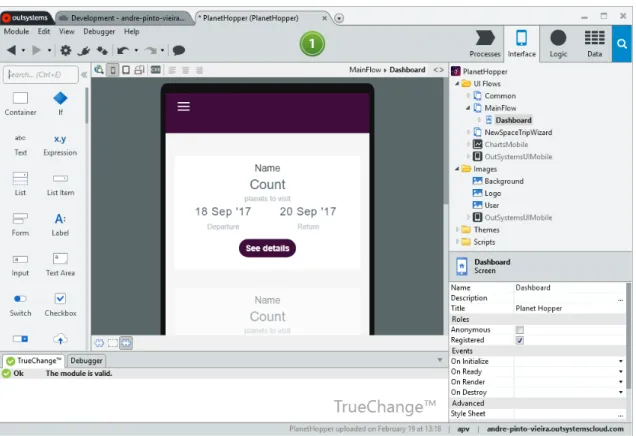Open the Edit menu
The width and height of the screenshot is (636, 436).
pos(44,31)
